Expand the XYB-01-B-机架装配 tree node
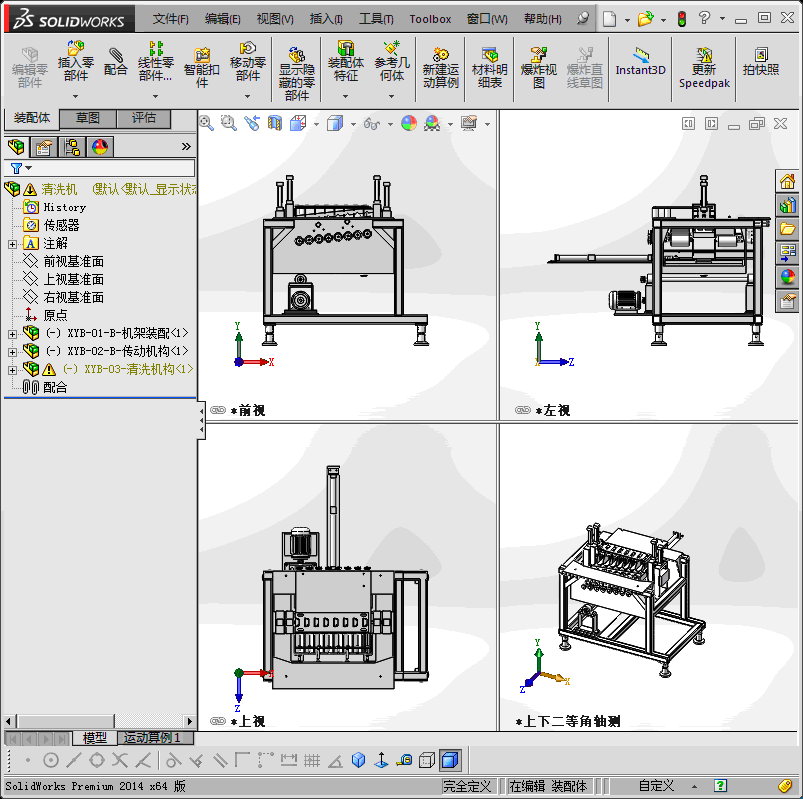The width and height of the screenshot is (803, 799). pyautogui.click(x=12, y=334)
